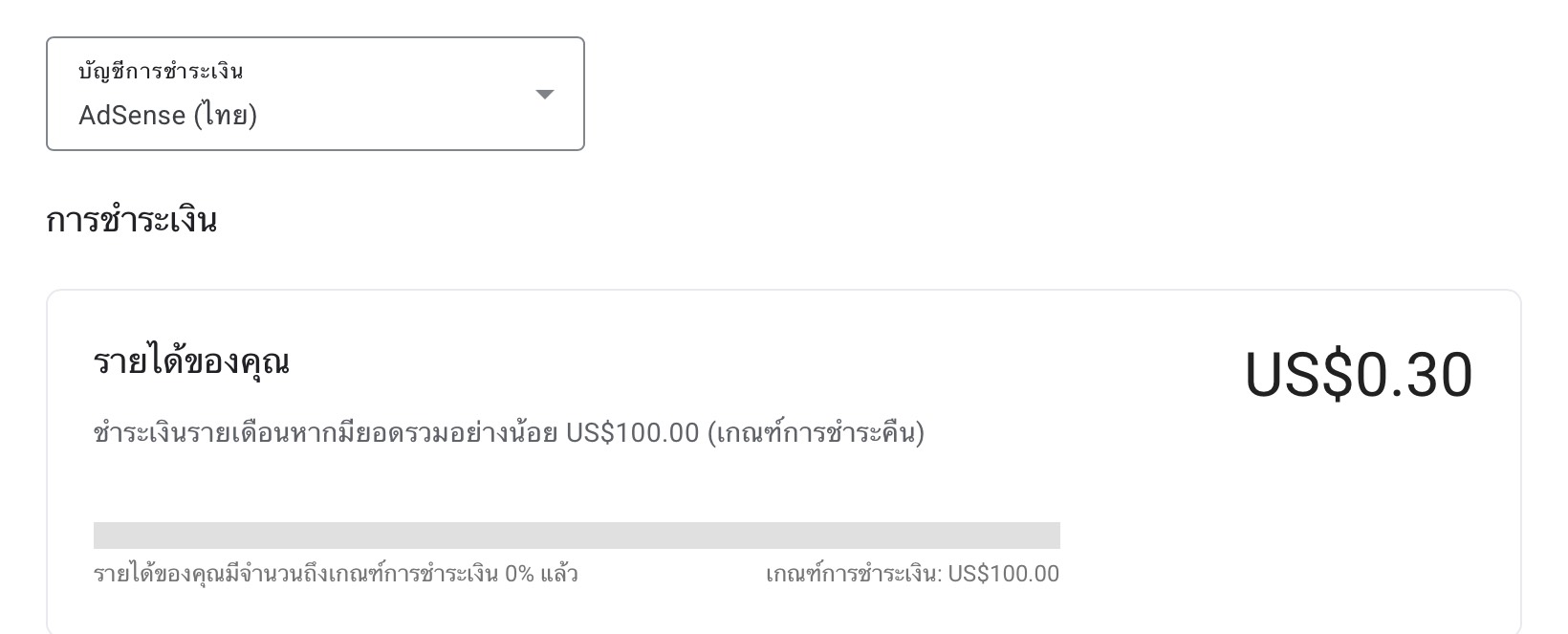Image resolution: width=1568 pixels, height=634 pixels.
Task: Click the US$ currency prefix of the earnings amount
Action: tap(1298, 375)
